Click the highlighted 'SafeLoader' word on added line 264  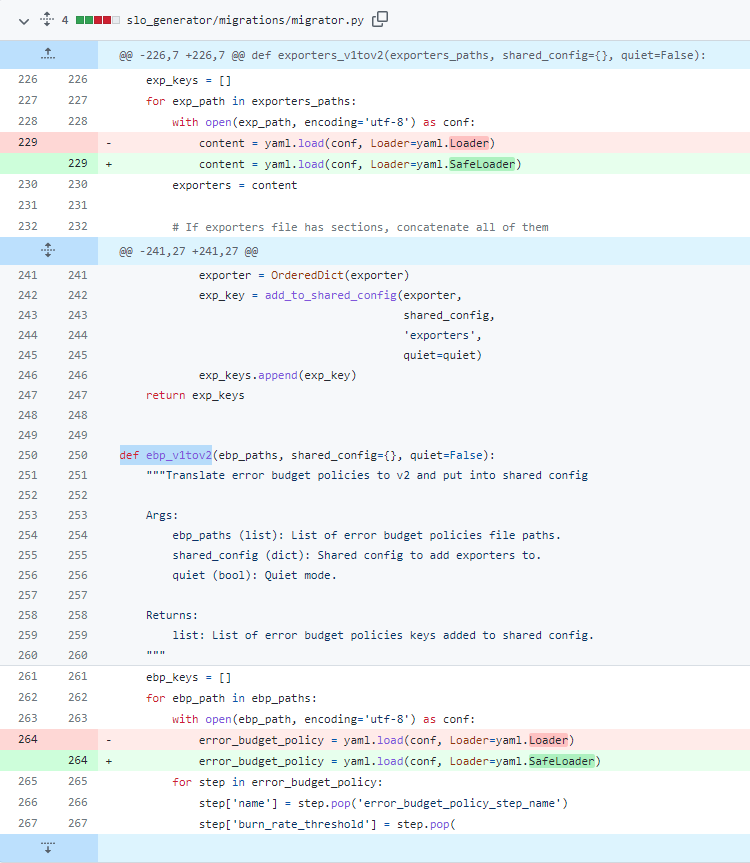(562, 761)
